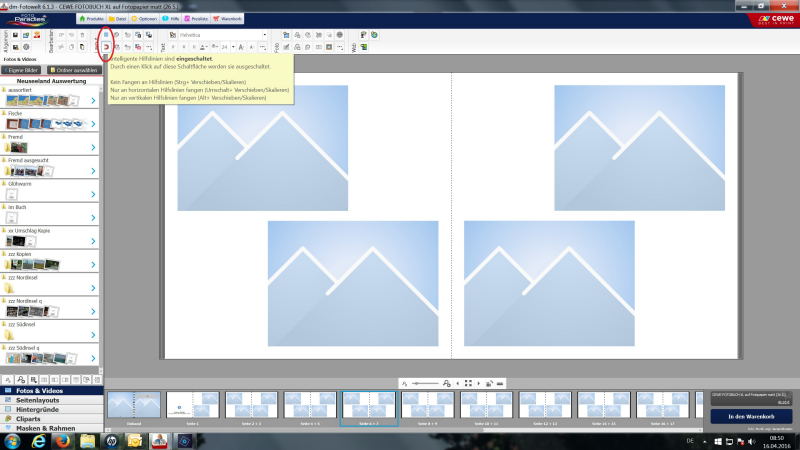Viewport: 800px width, 450px height.
Task: Click the fit-to-screen icon in zoom bar
Action: 468,384
